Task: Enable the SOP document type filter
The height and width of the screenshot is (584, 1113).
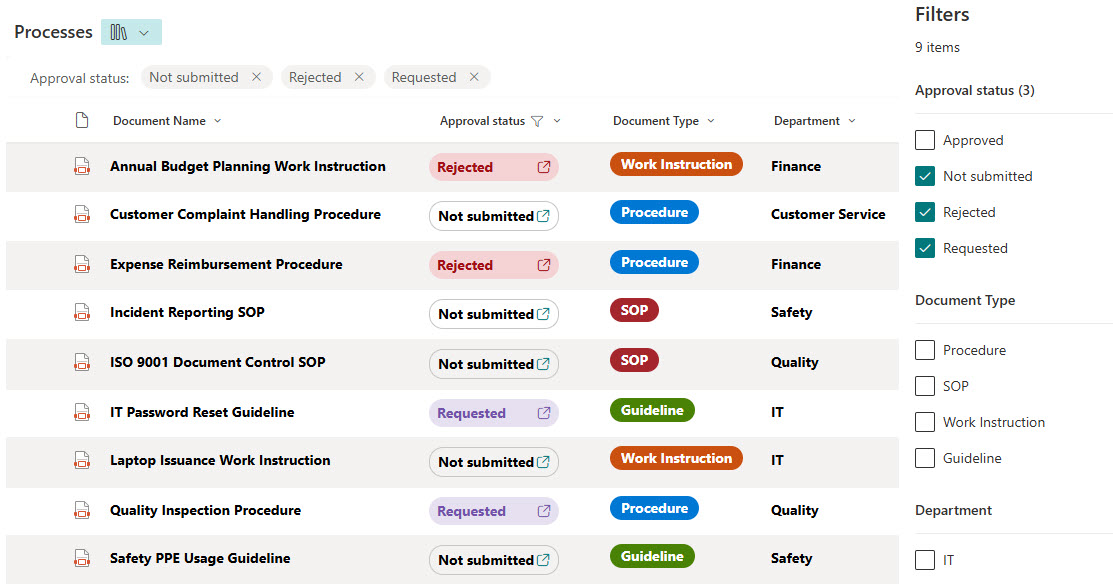Action: [925, 386]
